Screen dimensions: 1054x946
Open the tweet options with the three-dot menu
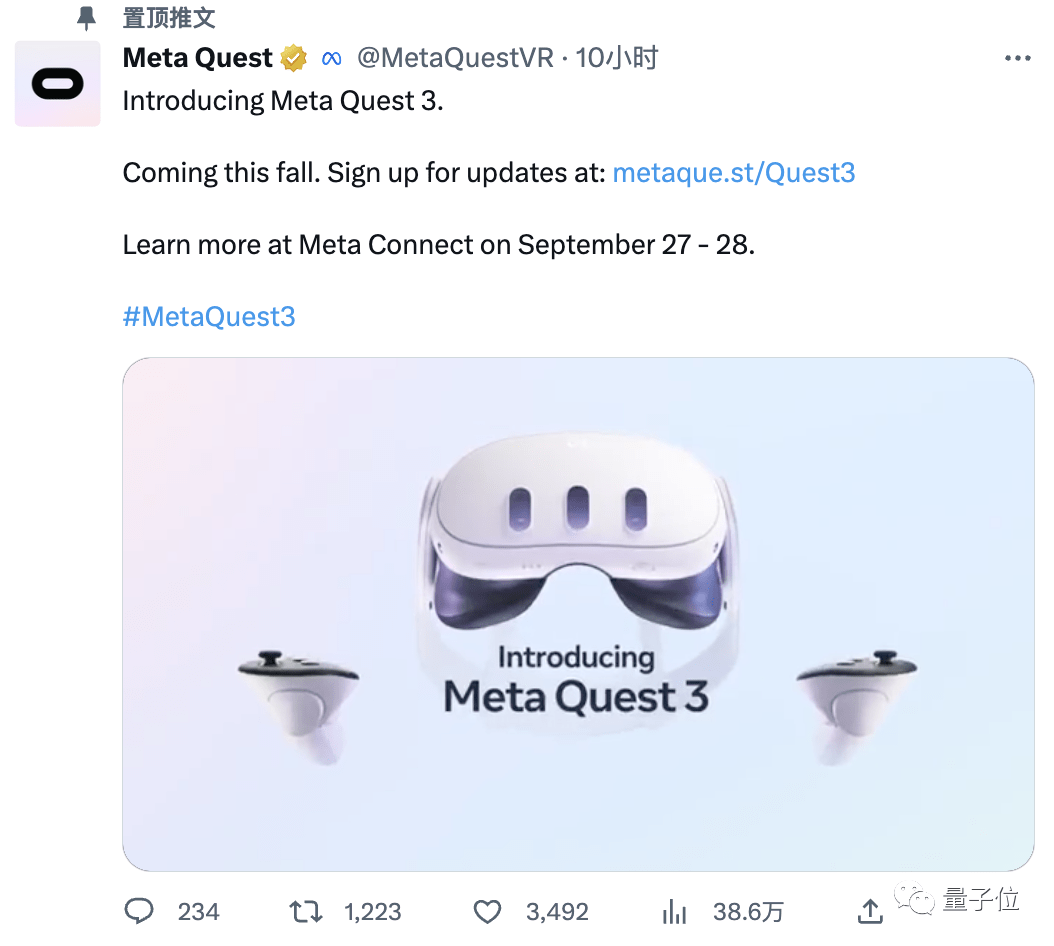[1018, 57]
